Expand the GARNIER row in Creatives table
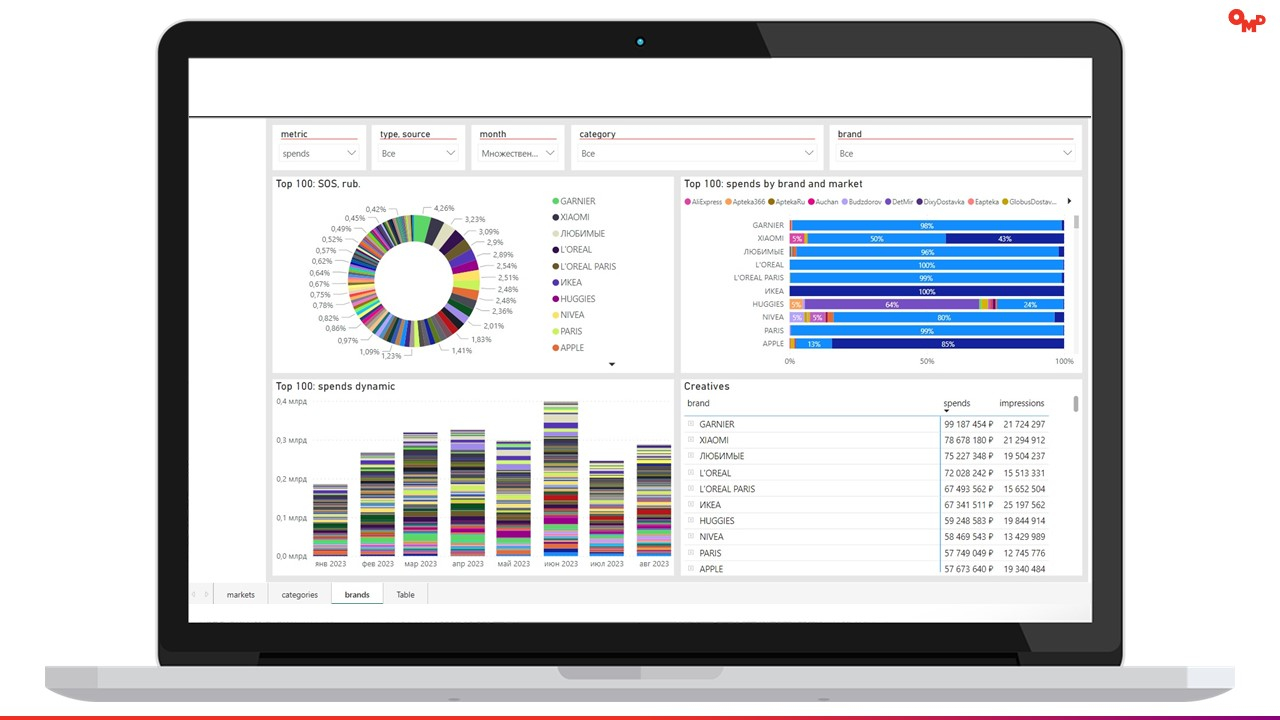 [690, 424]
